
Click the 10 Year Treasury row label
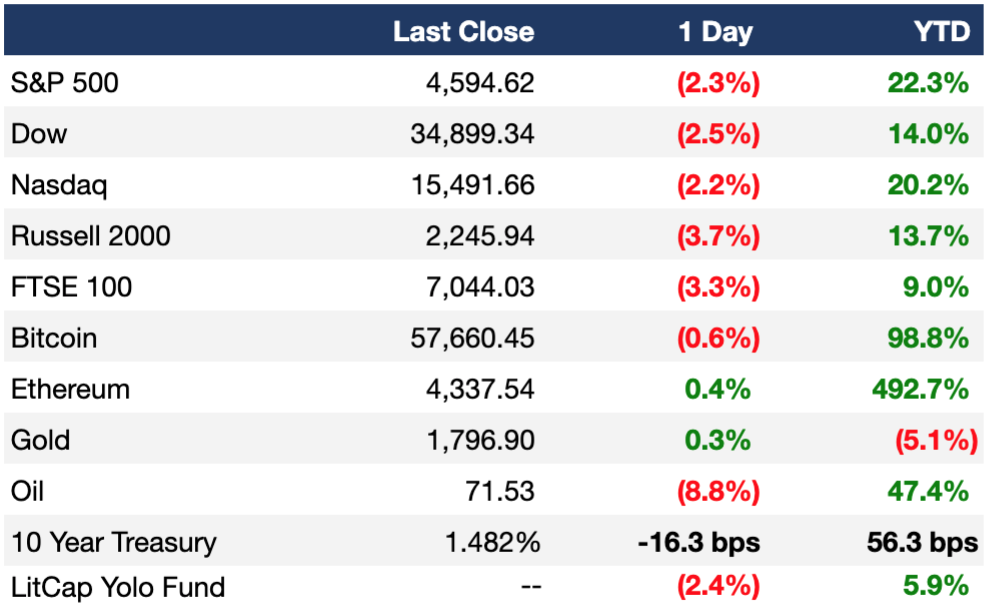pyautogui.click(x=114, y=542)
